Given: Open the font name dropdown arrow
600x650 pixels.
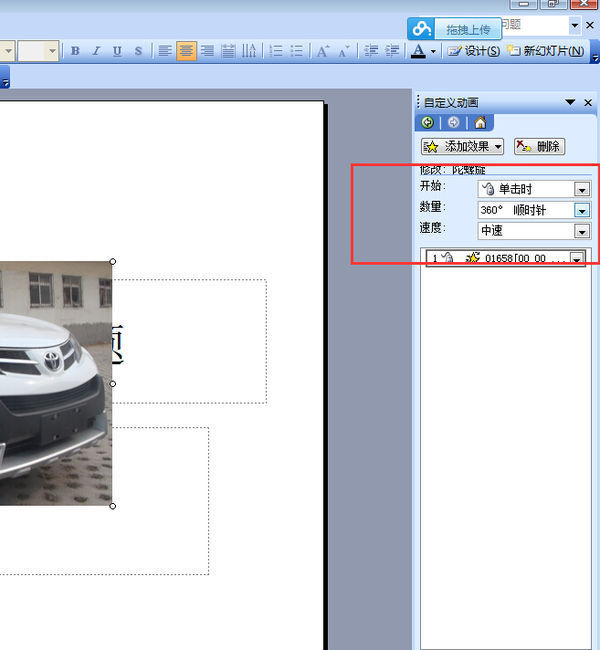Looking at the screenshot, I should point(8,51).
